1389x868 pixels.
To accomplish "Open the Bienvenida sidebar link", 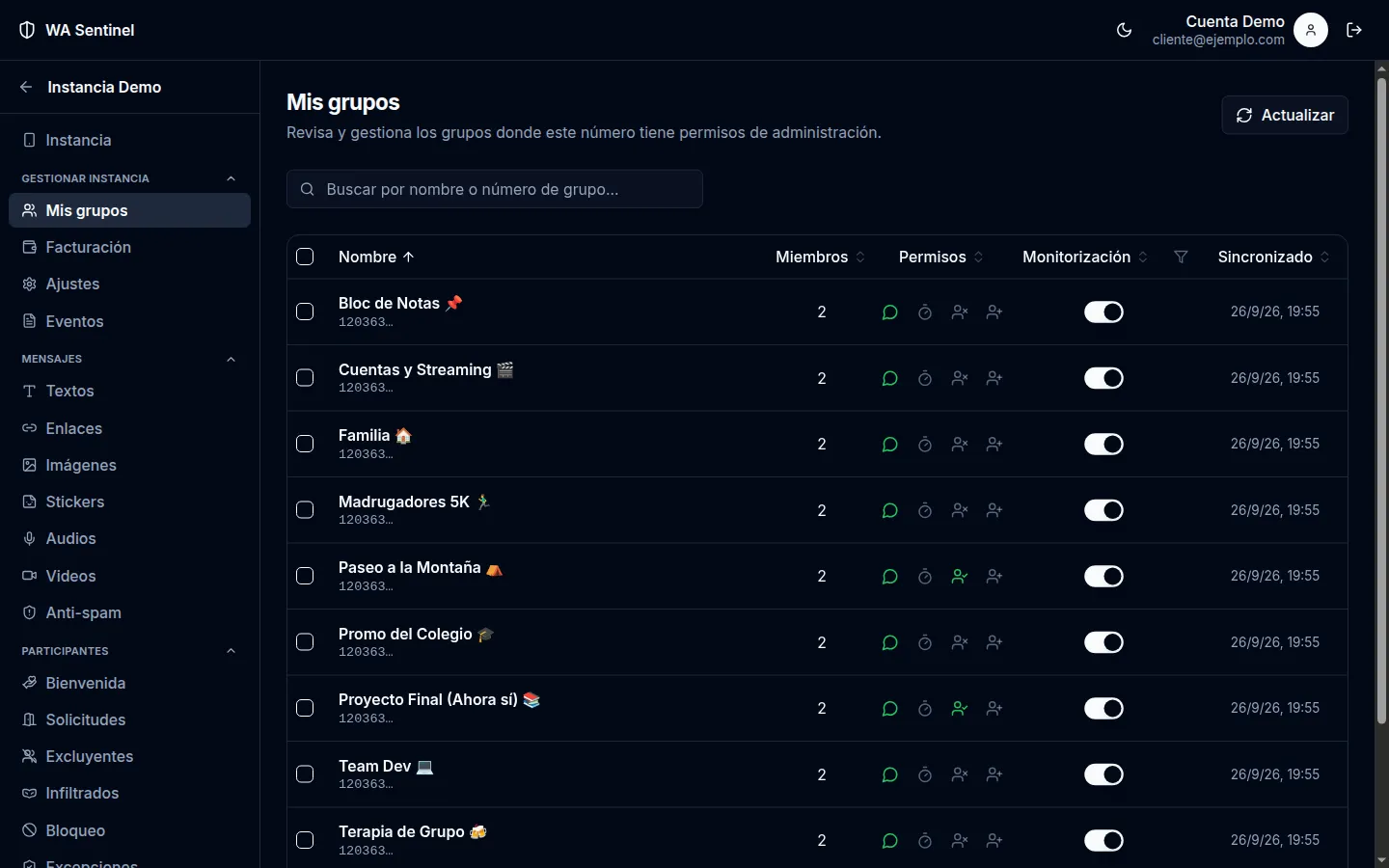I will 129,684.
